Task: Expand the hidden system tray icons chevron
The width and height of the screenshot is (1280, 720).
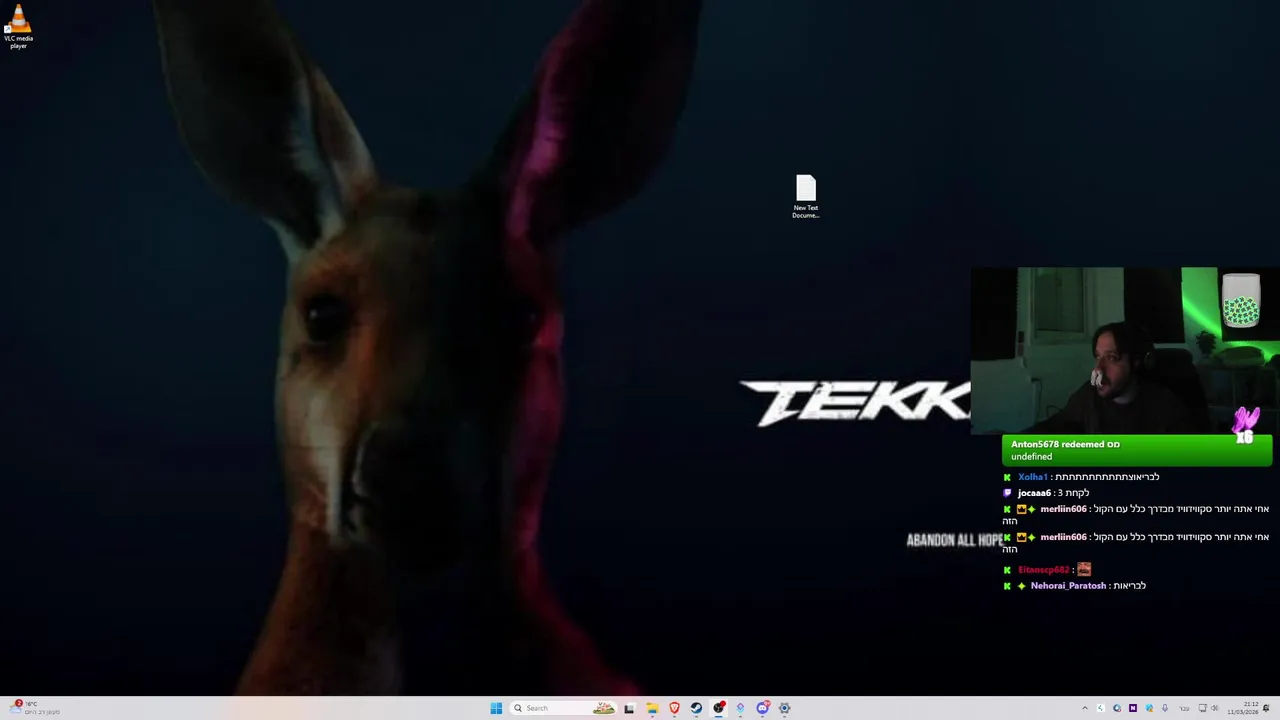Action: point(1085,708)
